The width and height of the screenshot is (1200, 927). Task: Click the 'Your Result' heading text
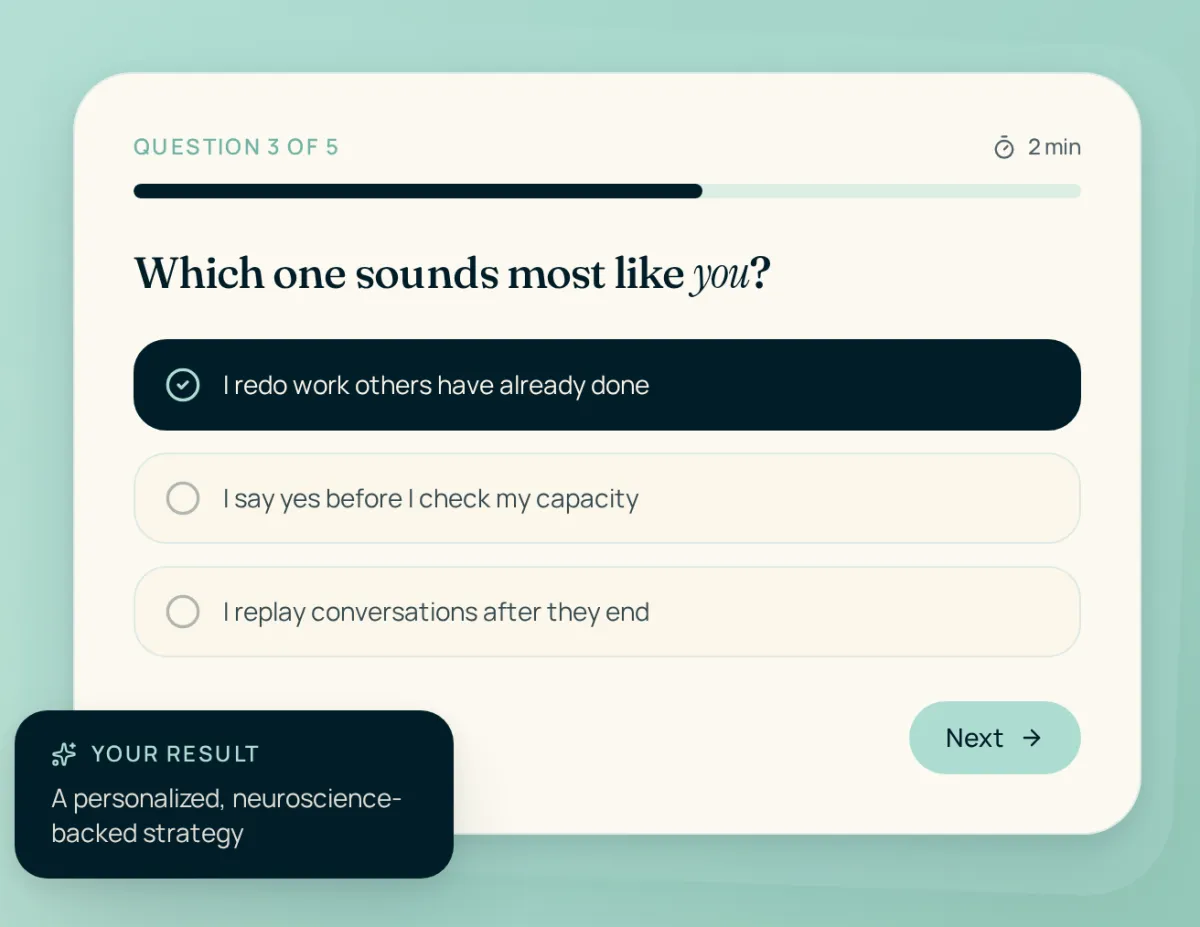[x=175, y=754]
